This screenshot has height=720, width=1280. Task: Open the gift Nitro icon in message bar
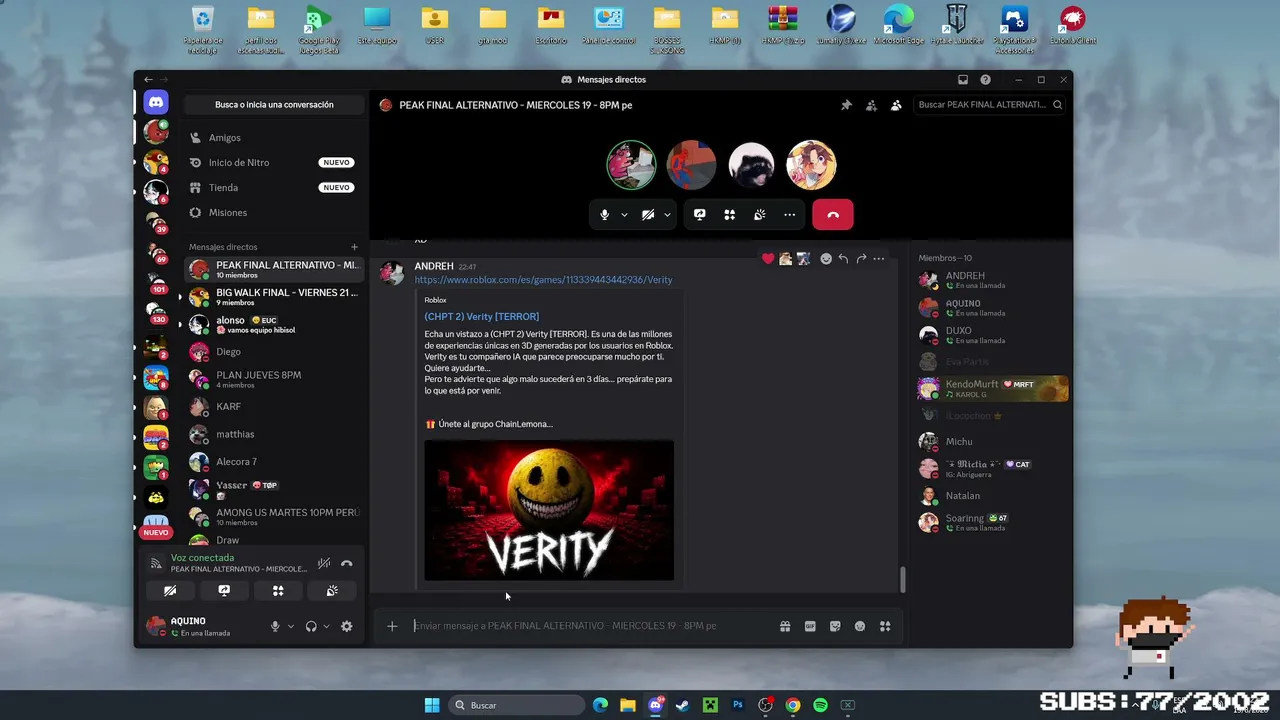tap(785, 626)
